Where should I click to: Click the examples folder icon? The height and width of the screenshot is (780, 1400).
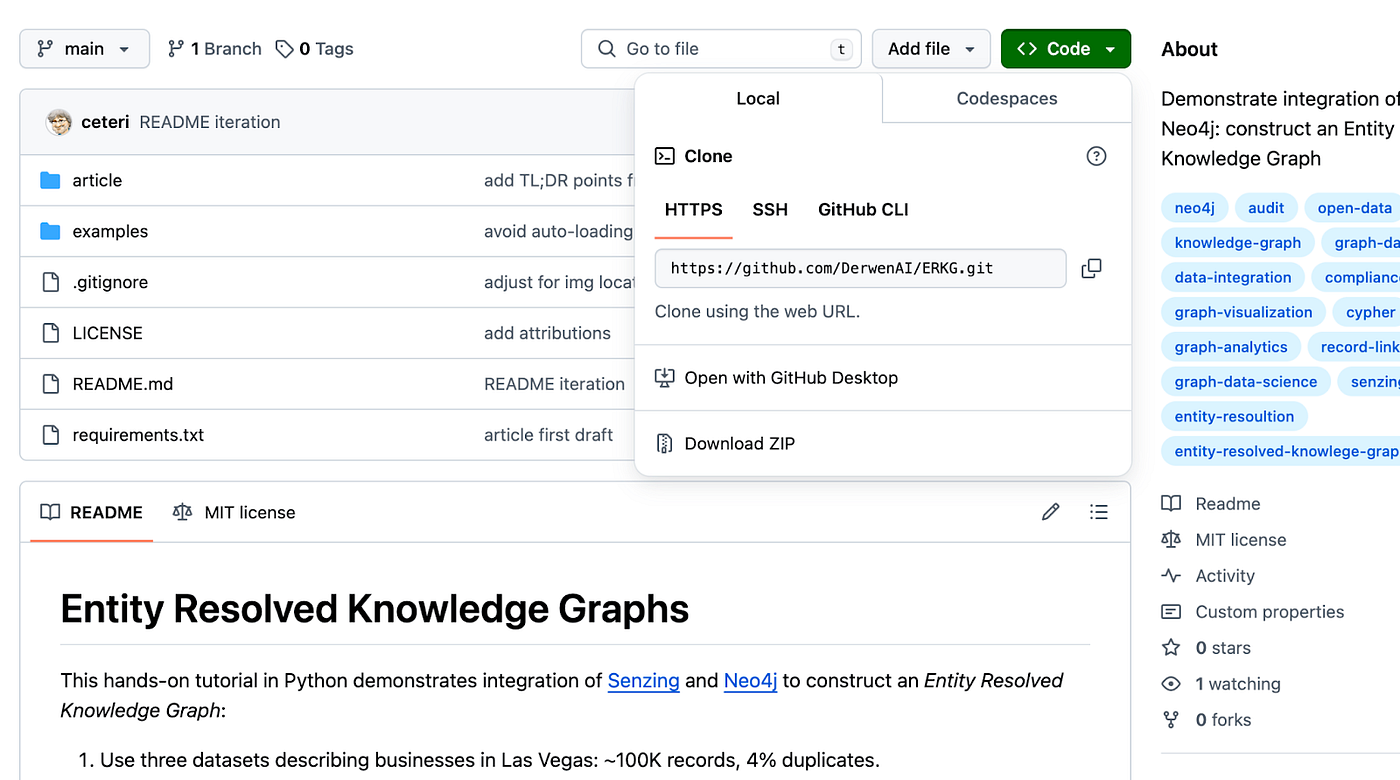[x=50, y=232]
